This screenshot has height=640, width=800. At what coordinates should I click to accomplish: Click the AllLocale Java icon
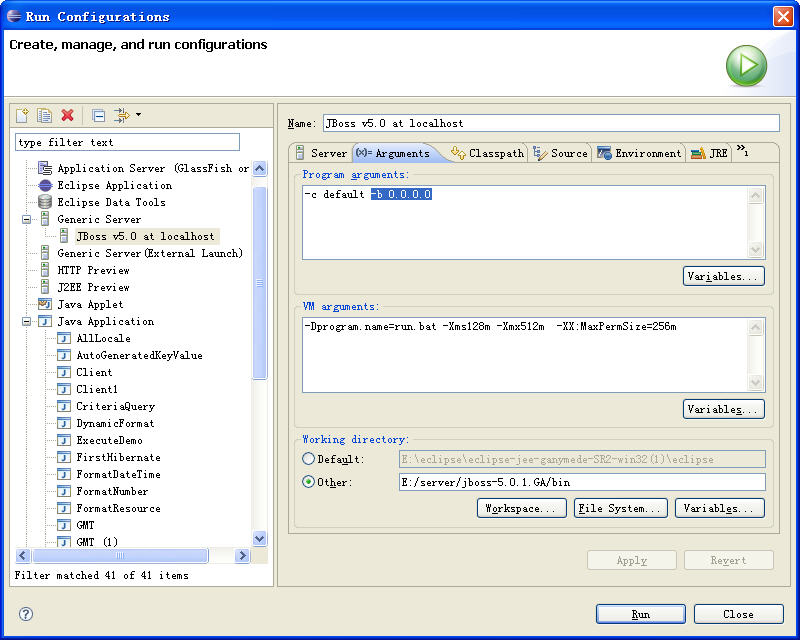64,338
